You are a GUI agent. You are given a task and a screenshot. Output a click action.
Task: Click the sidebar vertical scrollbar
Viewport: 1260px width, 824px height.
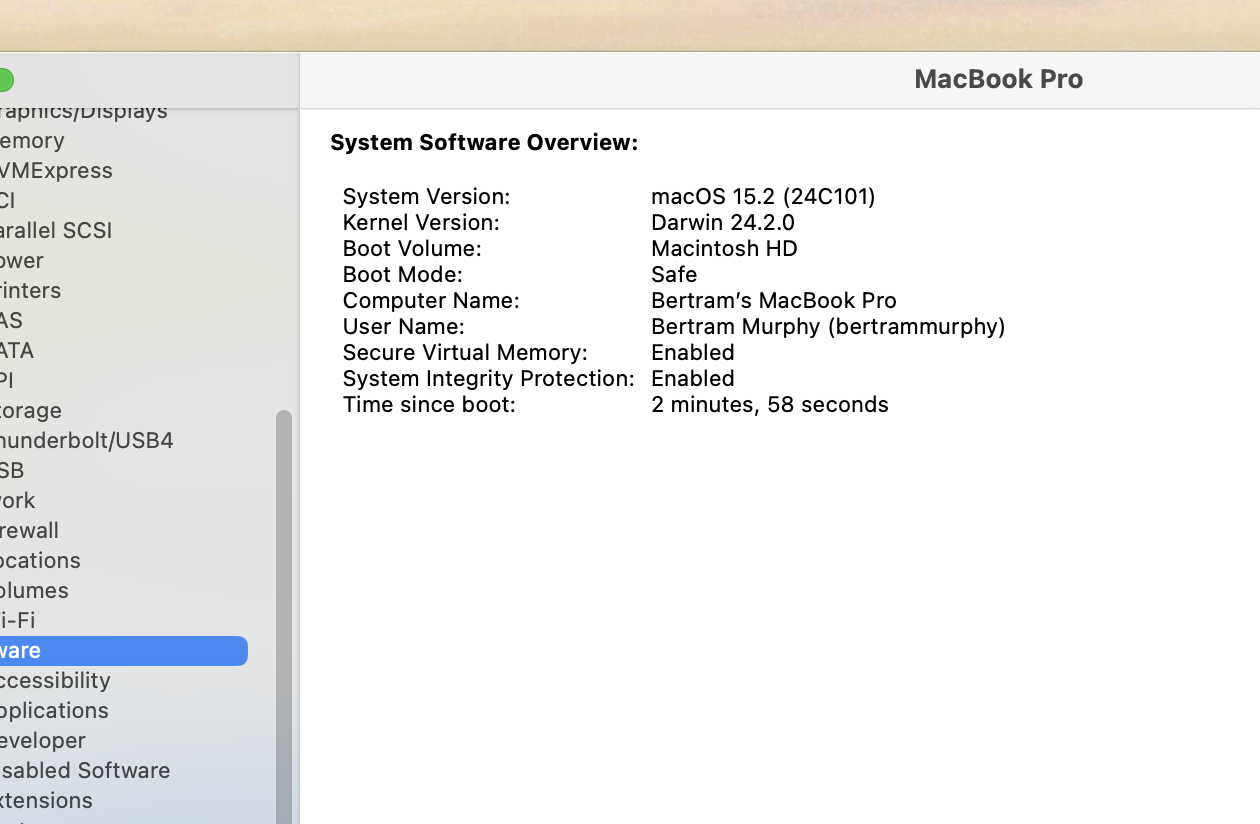click(x=284, y=617)
